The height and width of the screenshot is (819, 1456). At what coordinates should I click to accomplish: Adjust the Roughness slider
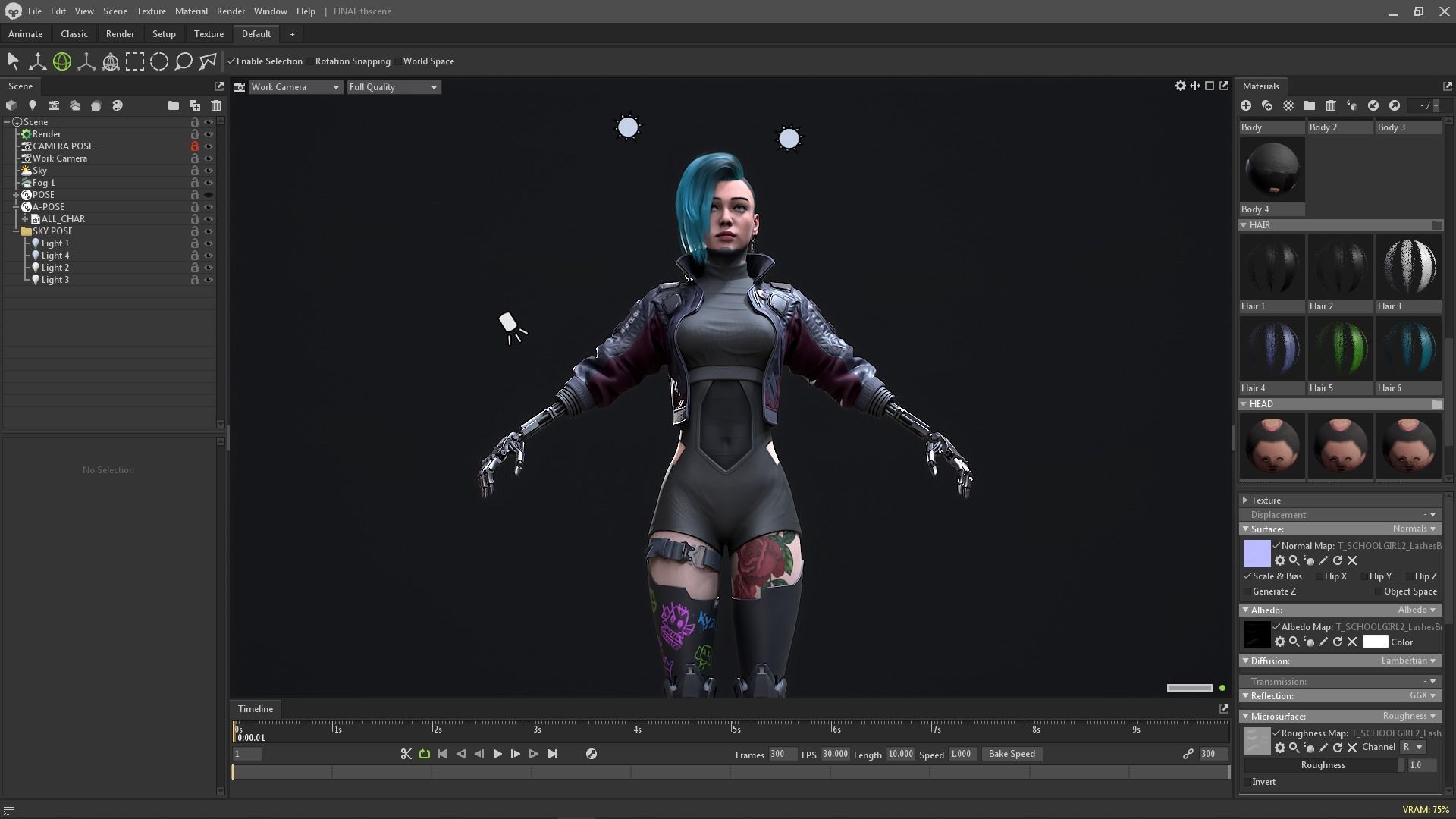1324,765
